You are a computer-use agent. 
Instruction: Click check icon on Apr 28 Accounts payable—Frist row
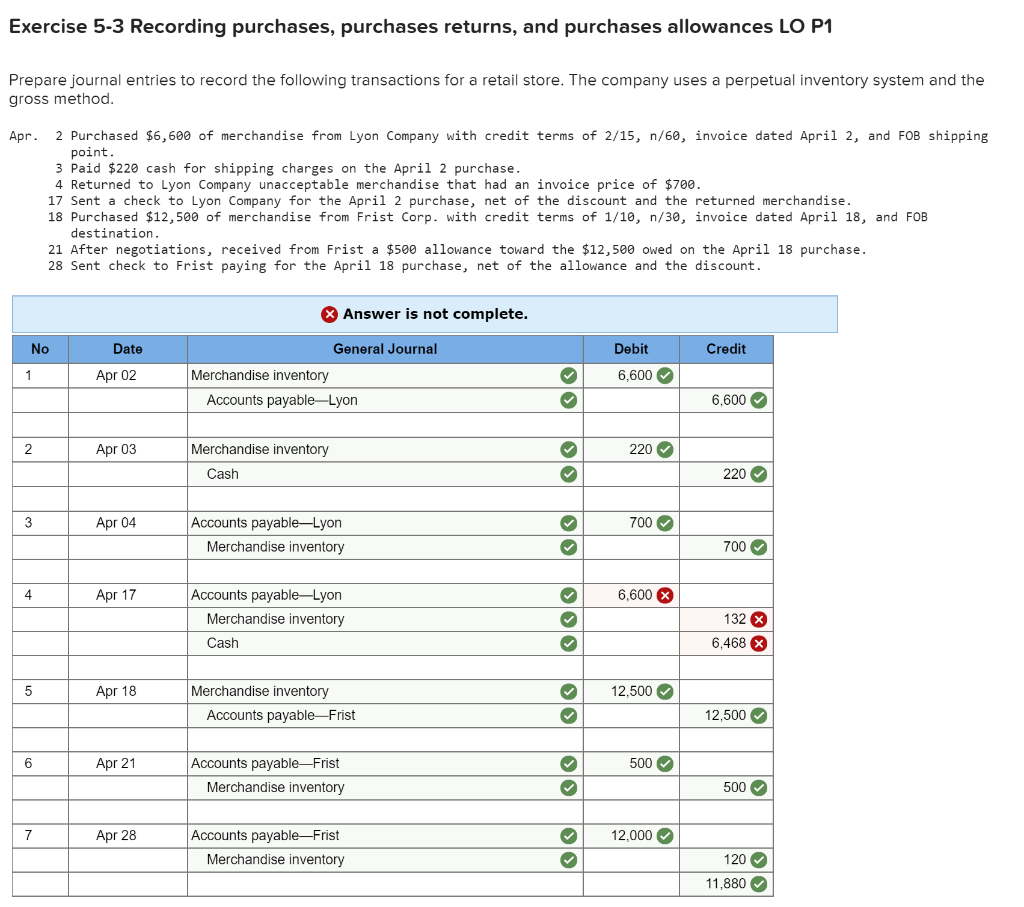pyautogui.click(x=569, y=836)
